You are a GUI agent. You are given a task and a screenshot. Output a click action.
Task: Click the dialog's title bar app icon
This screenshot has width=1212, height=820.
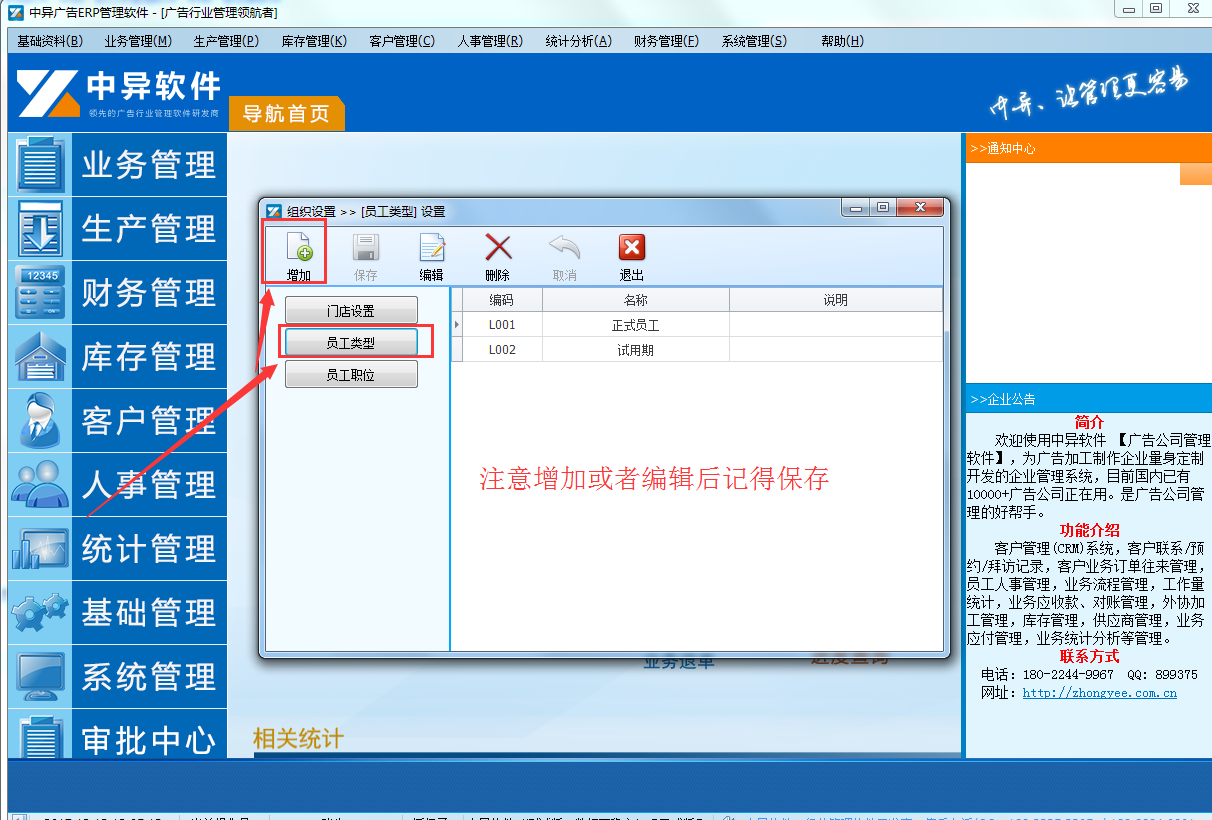click(x=274, y=211)
